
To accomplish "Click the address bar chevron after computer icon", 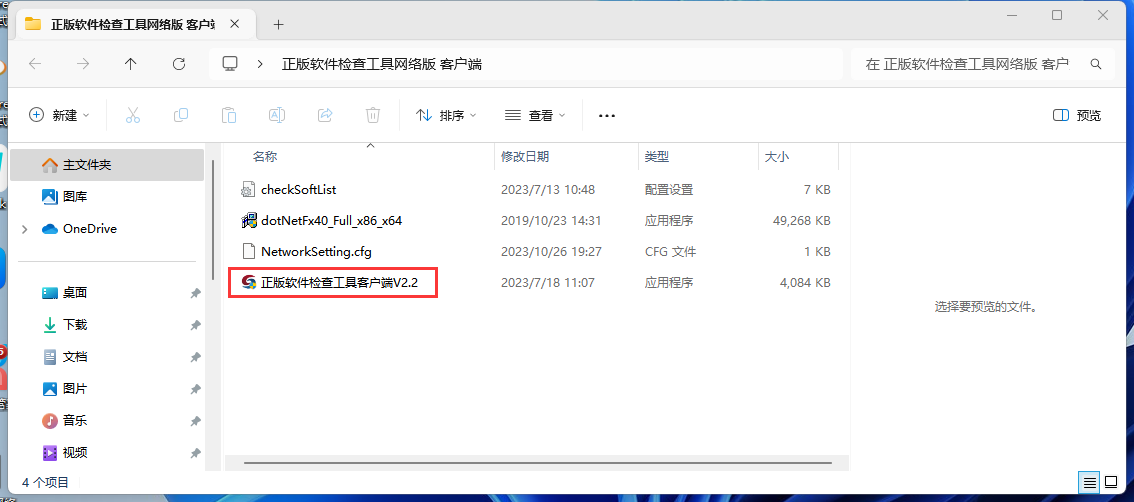I will (260, 64).
